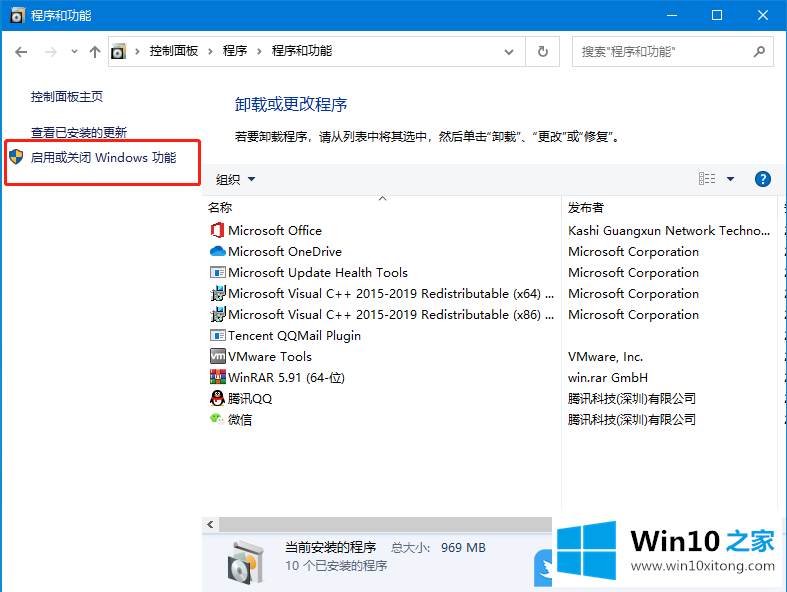Click the change view icon
The image size is (787, 592).
pyautogui.click(x=707, y=179)
